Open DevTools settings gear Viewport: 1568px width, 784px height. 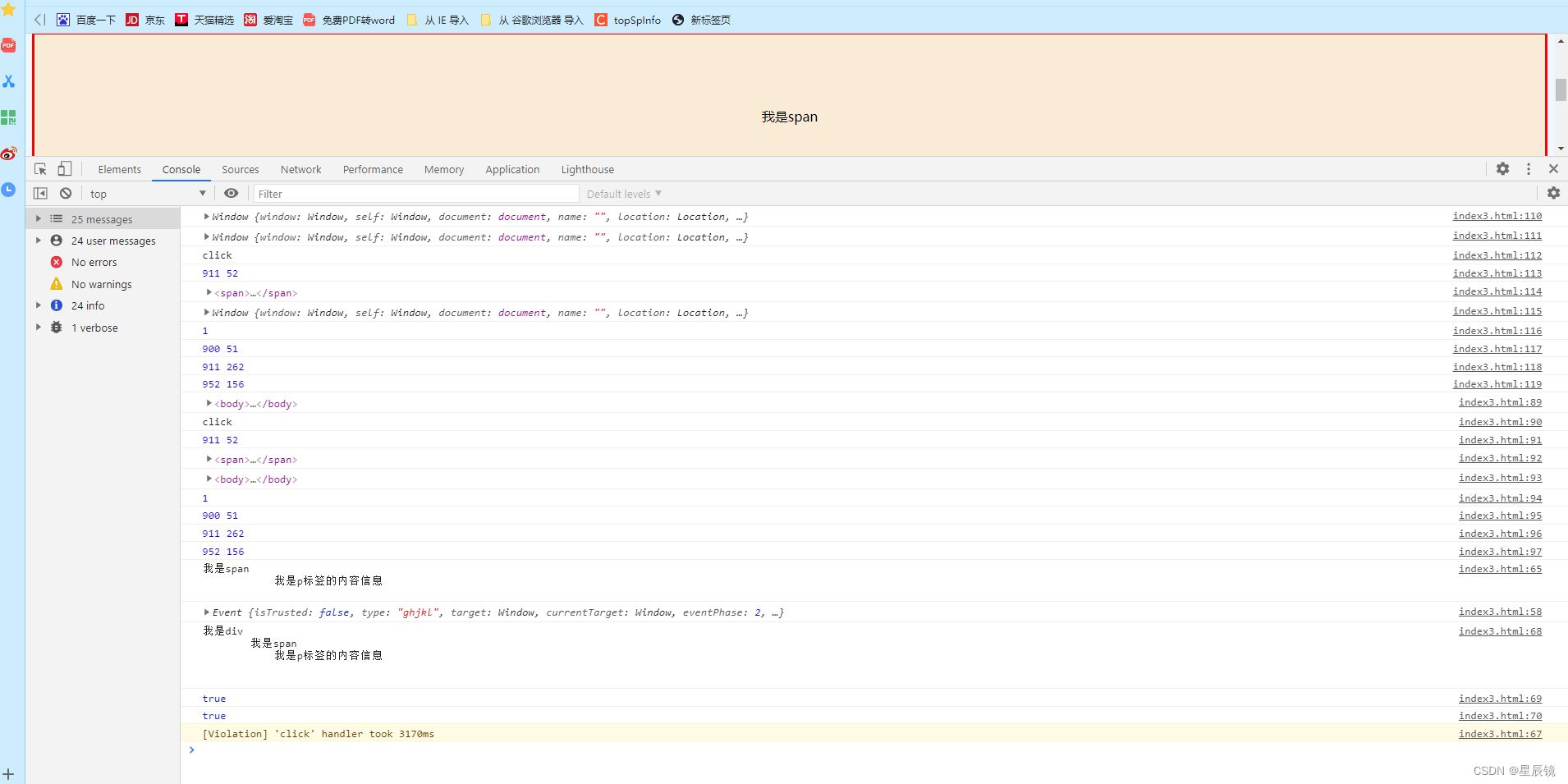(1502, 168)
